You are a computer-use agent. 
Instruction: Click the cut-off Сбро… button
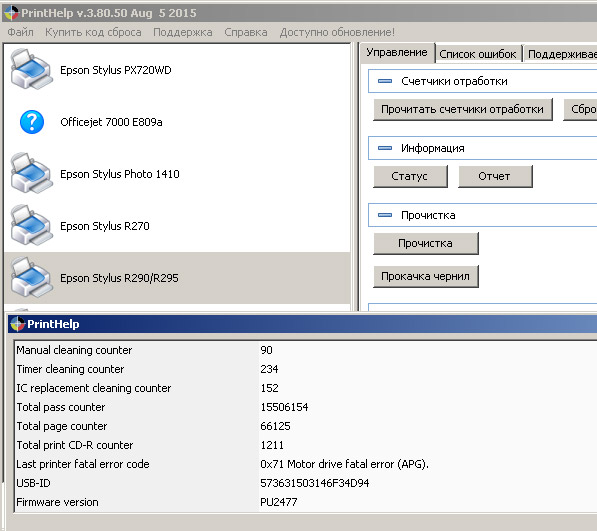tap(581, 109)
